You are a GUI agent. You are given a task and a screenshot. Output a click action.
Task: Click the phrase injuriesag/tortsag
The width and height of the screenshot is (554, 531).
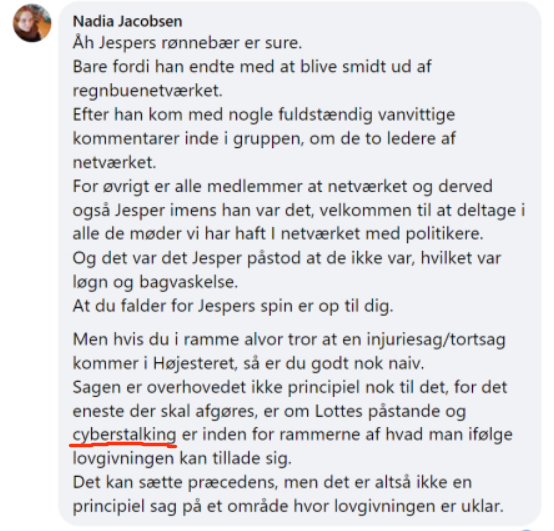click(x=436, y=340)
